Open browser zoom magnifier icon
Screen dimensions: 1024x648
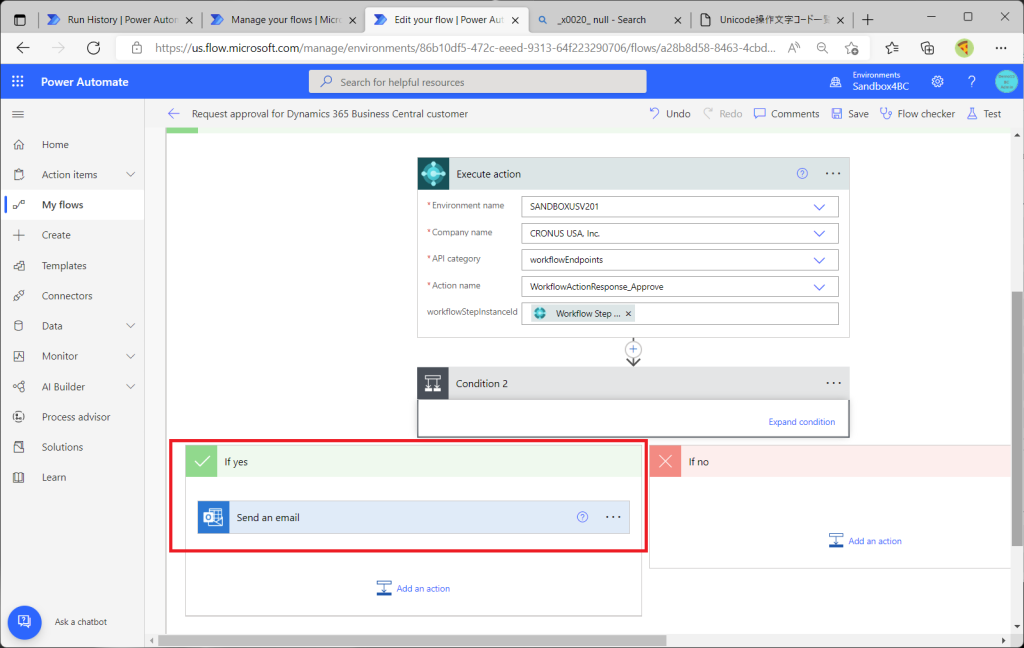(822, 48)
